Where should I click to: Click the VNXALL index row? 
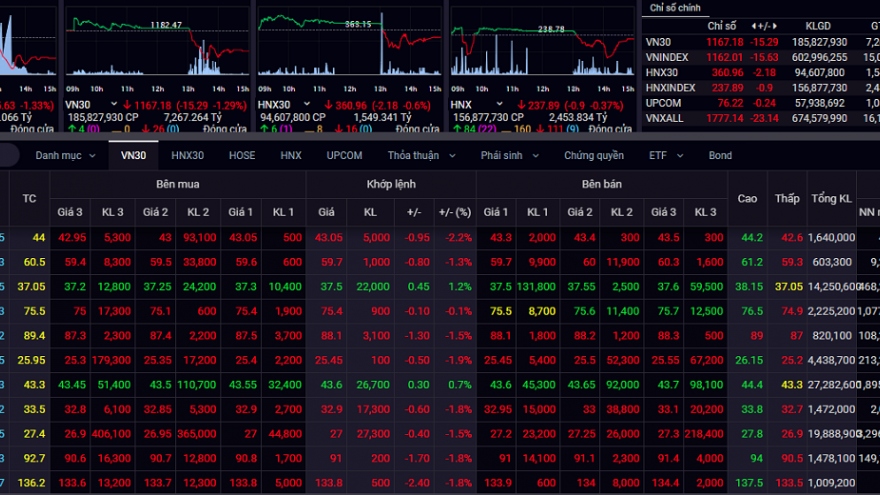click(x=665, y=118)
